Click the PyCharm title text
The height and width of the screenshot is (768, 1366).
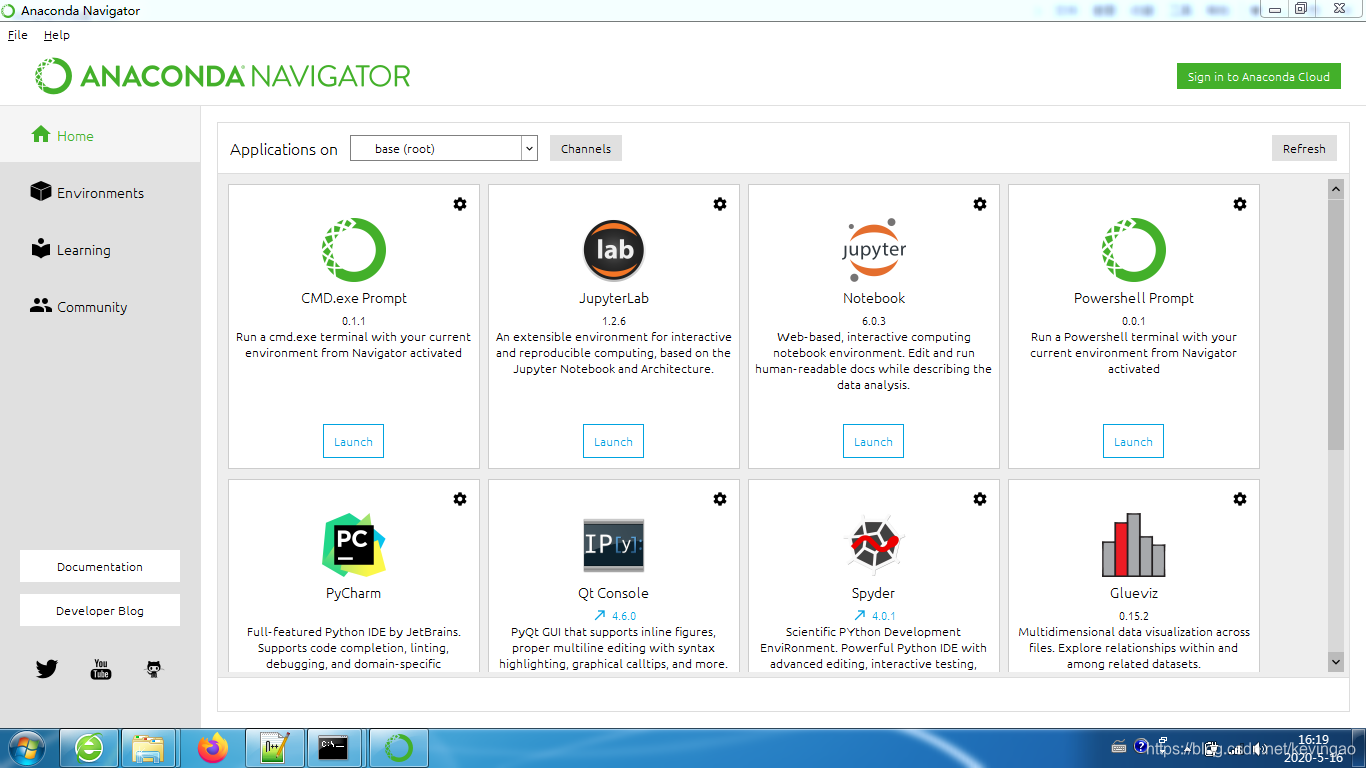353,593
